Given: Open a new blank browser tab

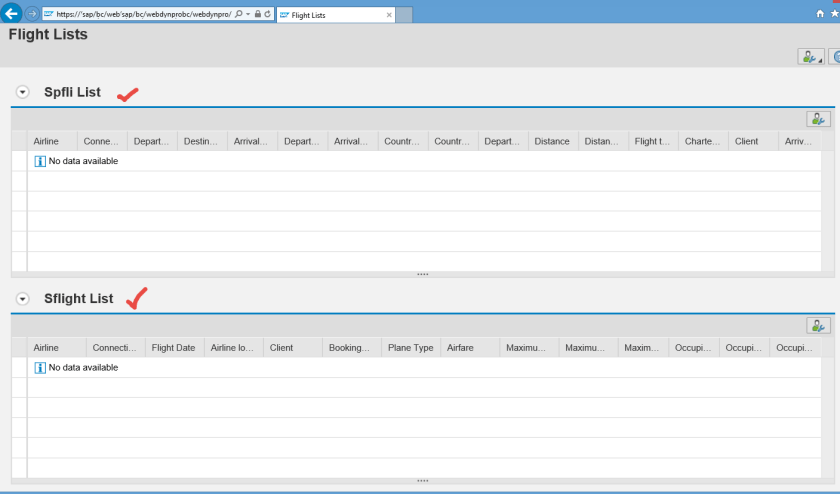Looking at the screenshot, I should coord(404,15).
